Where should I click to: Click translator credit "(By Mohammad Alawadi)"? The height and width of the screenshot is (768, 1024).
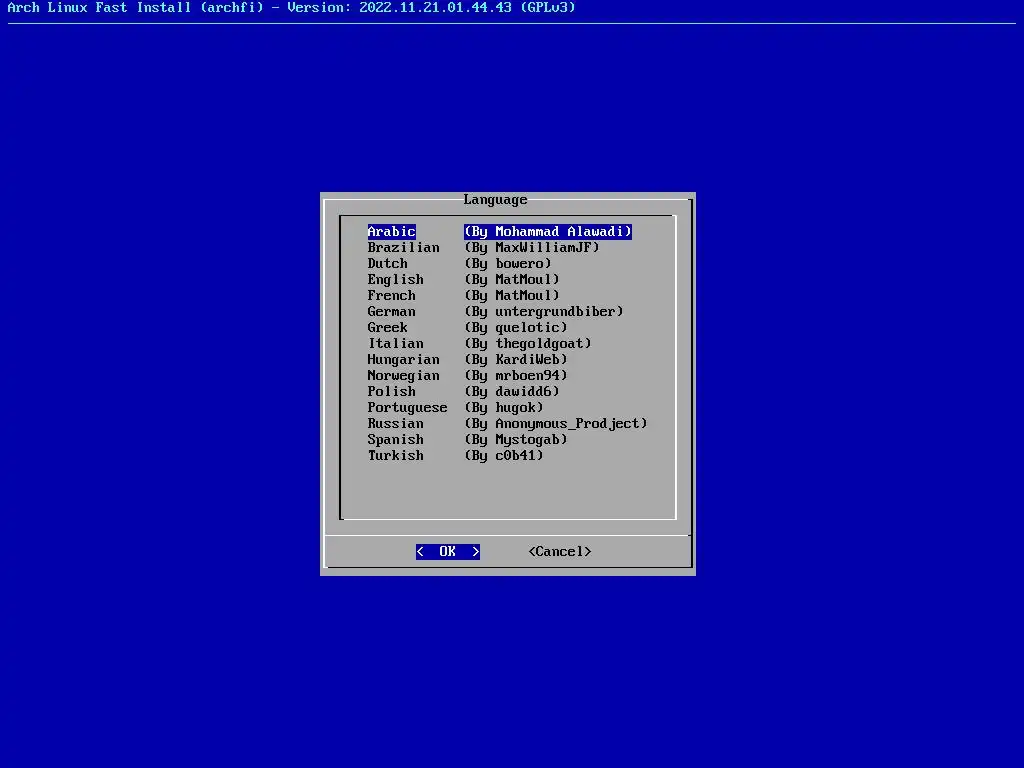coord(548,232)
